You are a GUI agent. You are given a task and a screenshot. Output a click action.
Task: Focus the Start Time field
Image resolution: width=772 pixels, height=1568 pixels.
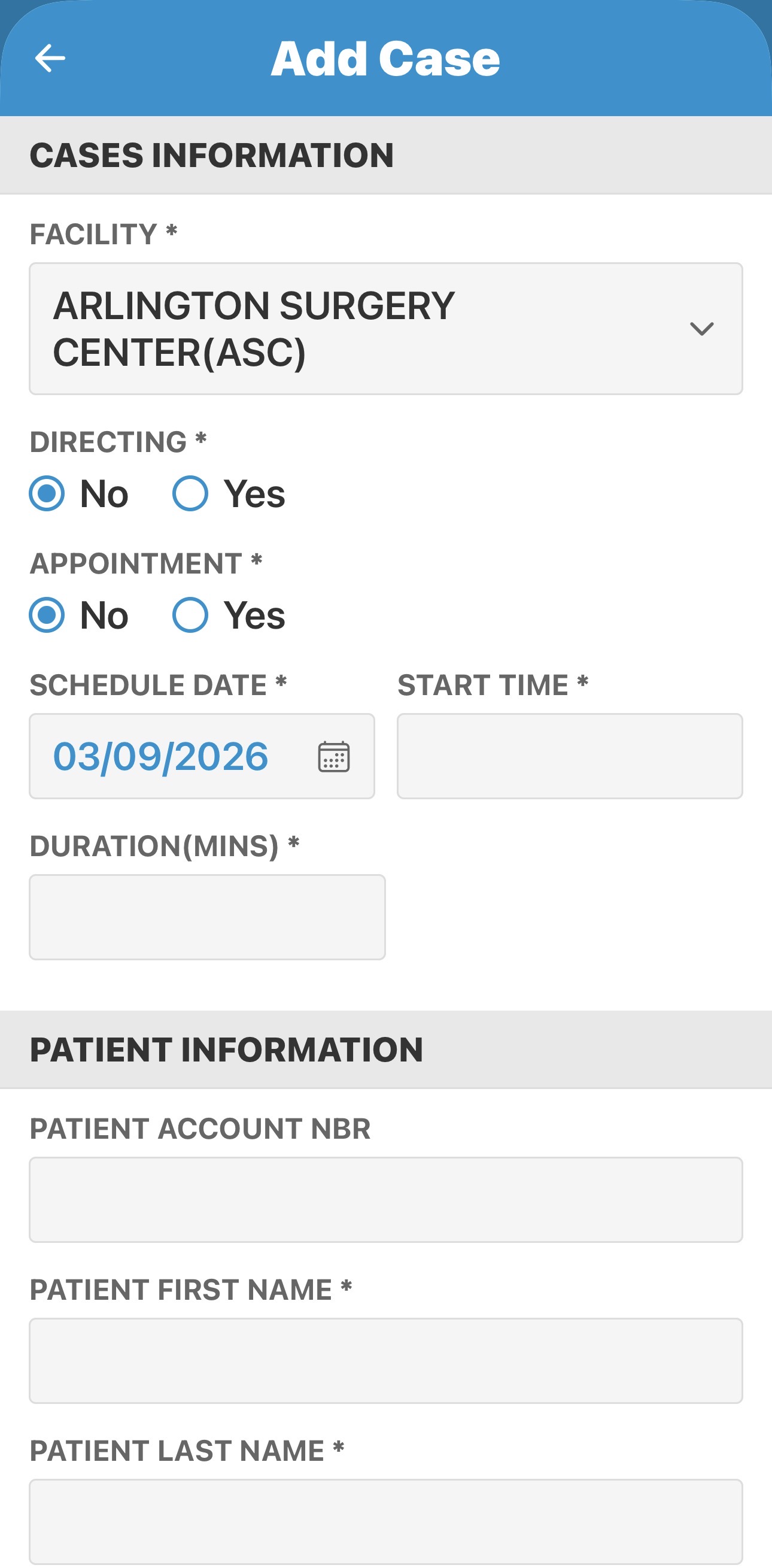pos(569,756)
